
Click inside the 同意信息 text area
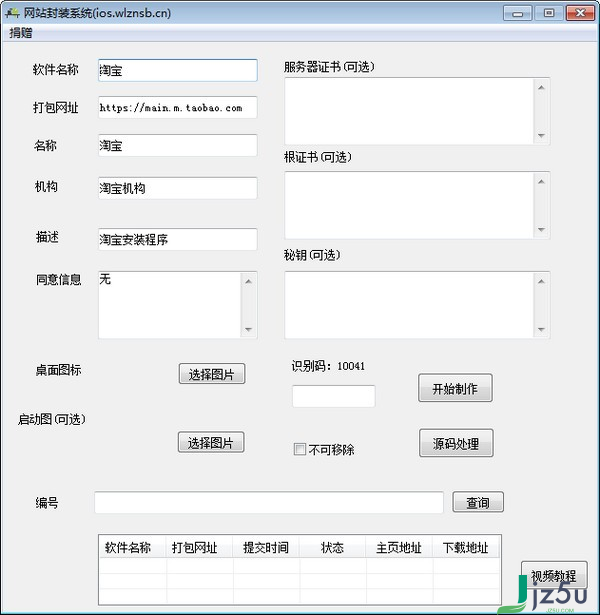[169, 304]
